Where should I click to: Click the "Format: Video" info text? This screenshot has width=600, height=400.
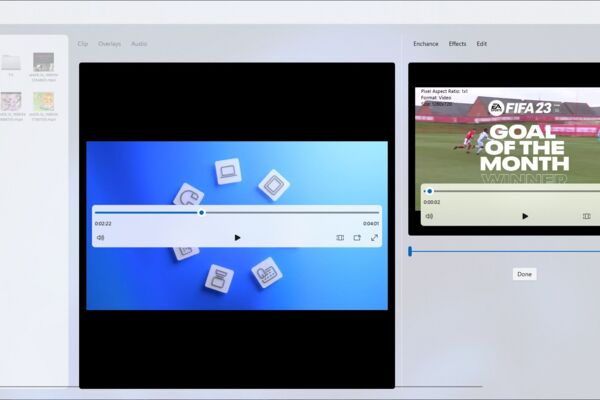coord(436,98)
